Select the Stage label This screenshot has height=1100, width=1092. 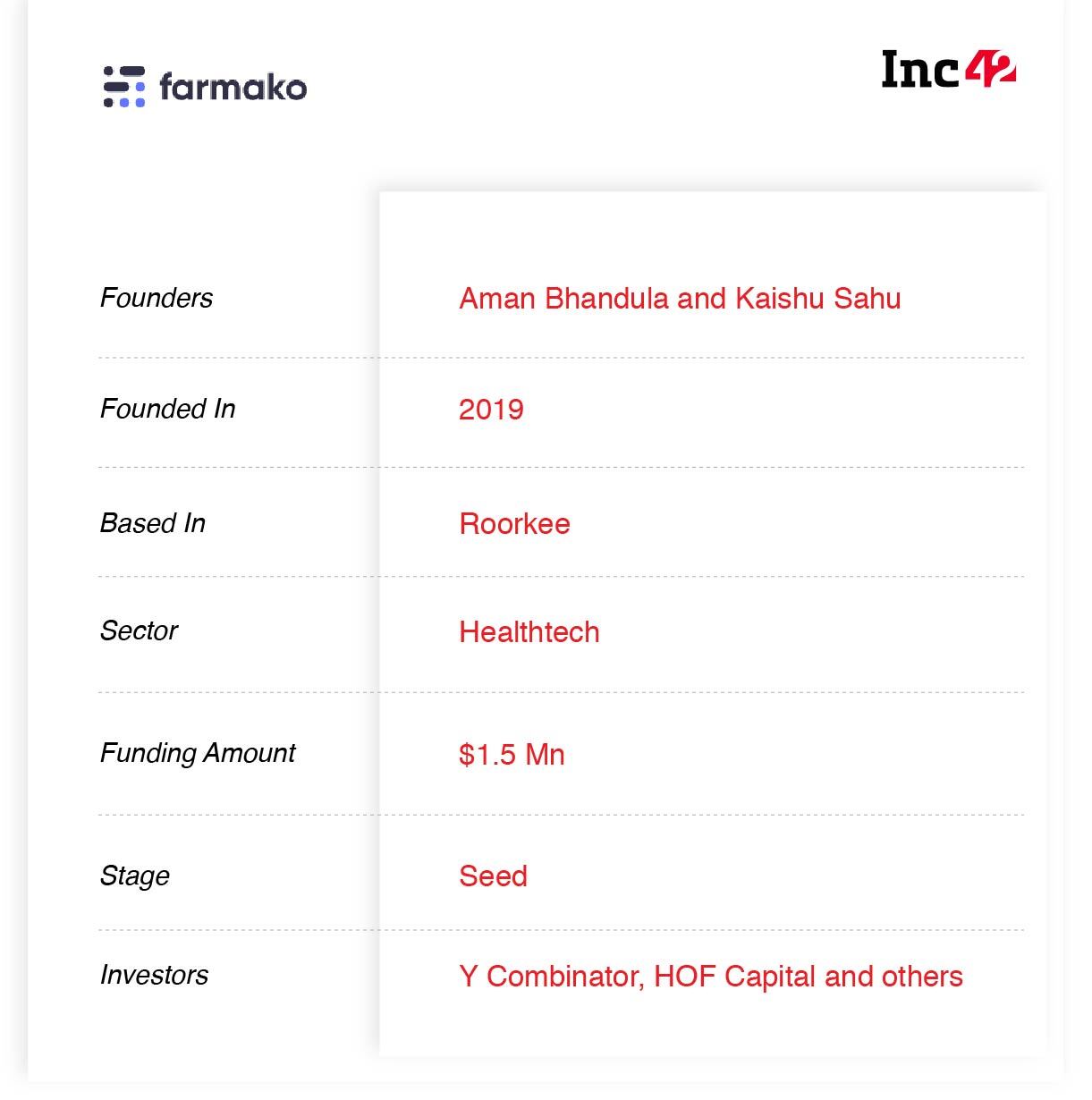click(x=135, y=876)
